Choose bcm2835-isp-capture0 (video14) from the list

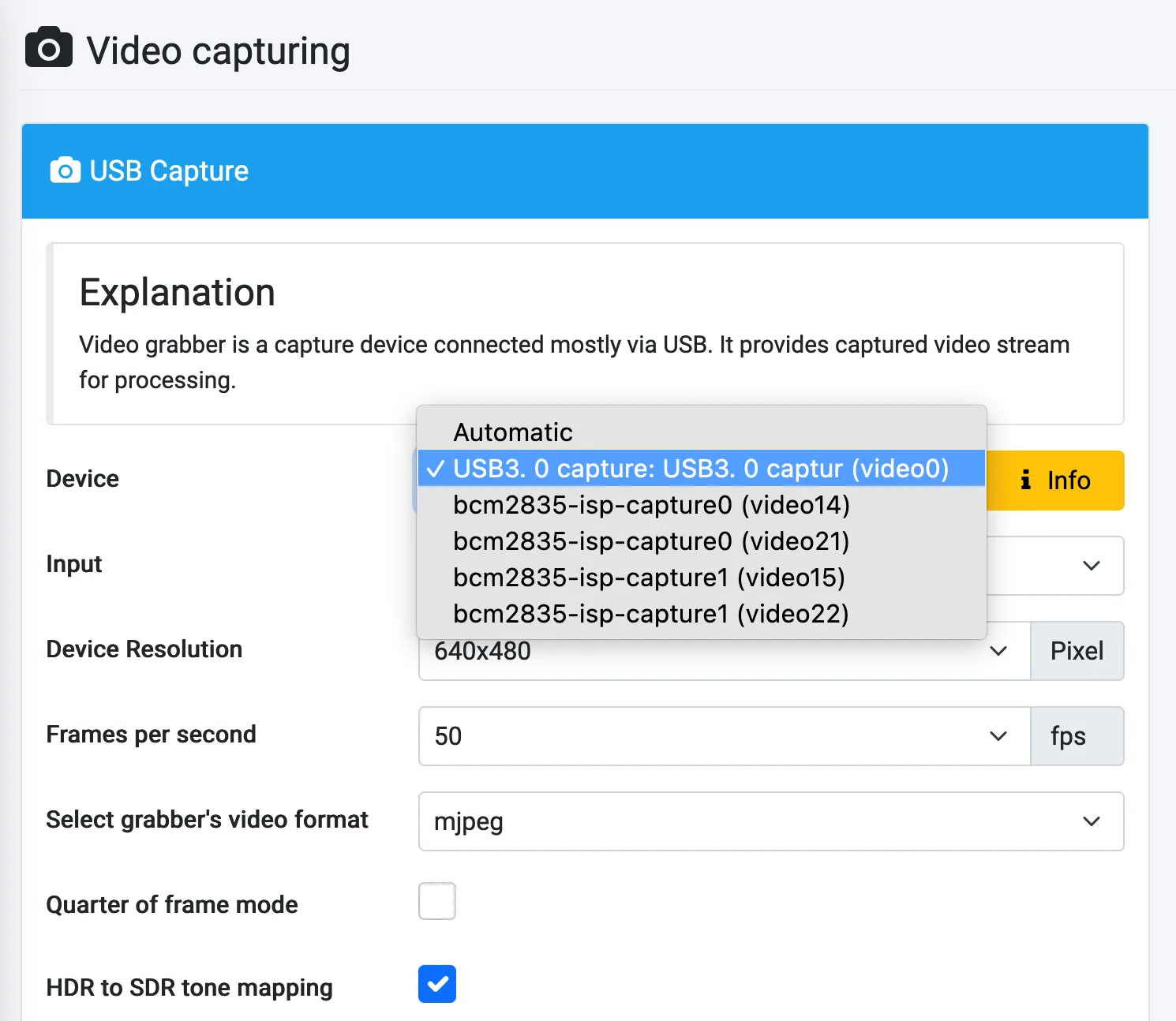pyautogui.click(x=650, y=505)
